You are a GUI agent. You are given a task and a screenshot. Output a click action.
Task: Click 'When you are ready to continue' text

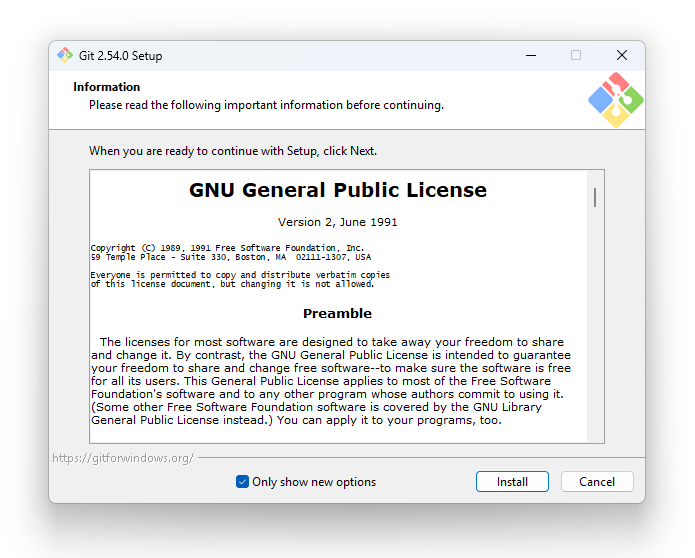click(233, 151)
